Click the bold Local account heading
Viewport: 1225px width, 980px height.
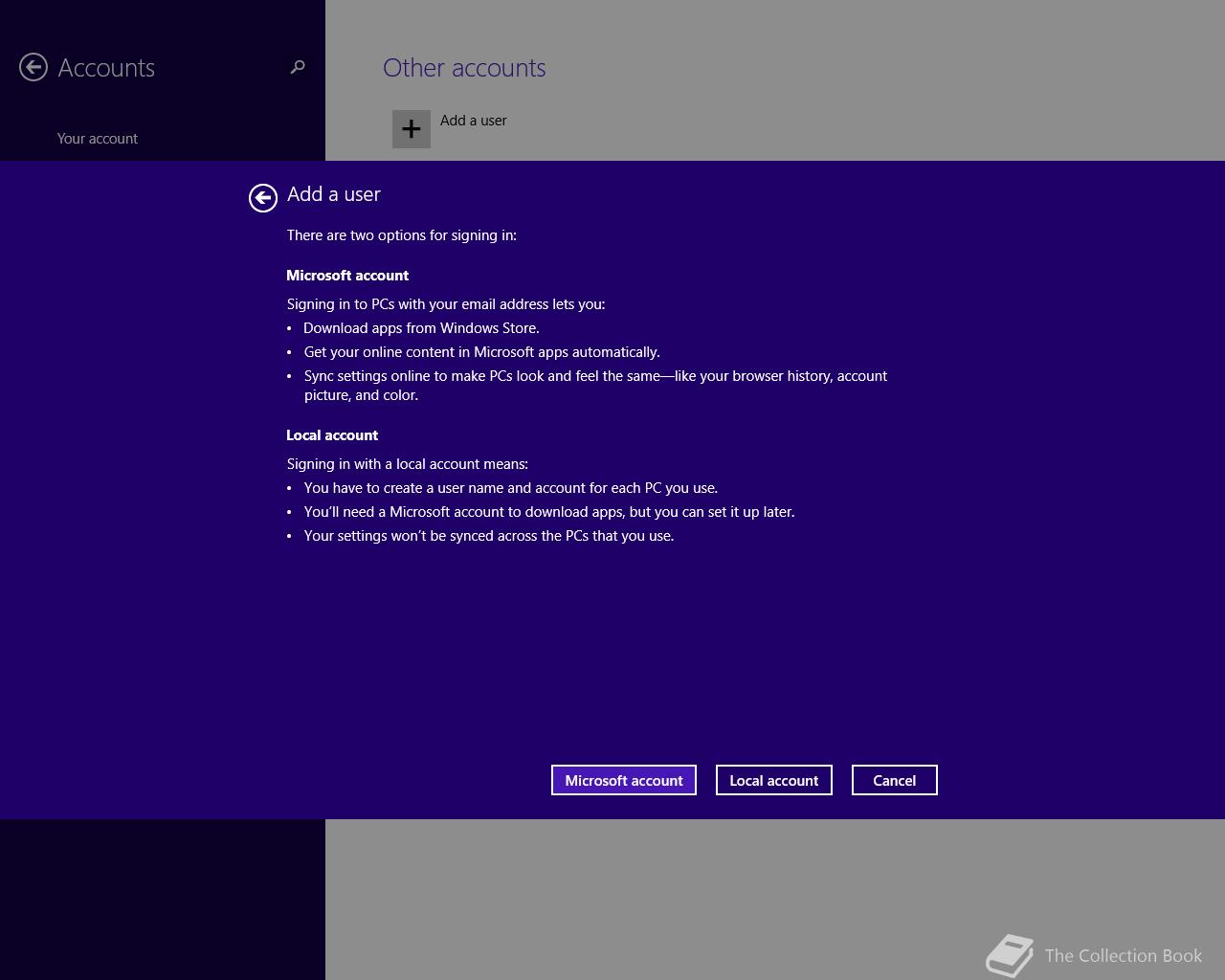(332, 435)
